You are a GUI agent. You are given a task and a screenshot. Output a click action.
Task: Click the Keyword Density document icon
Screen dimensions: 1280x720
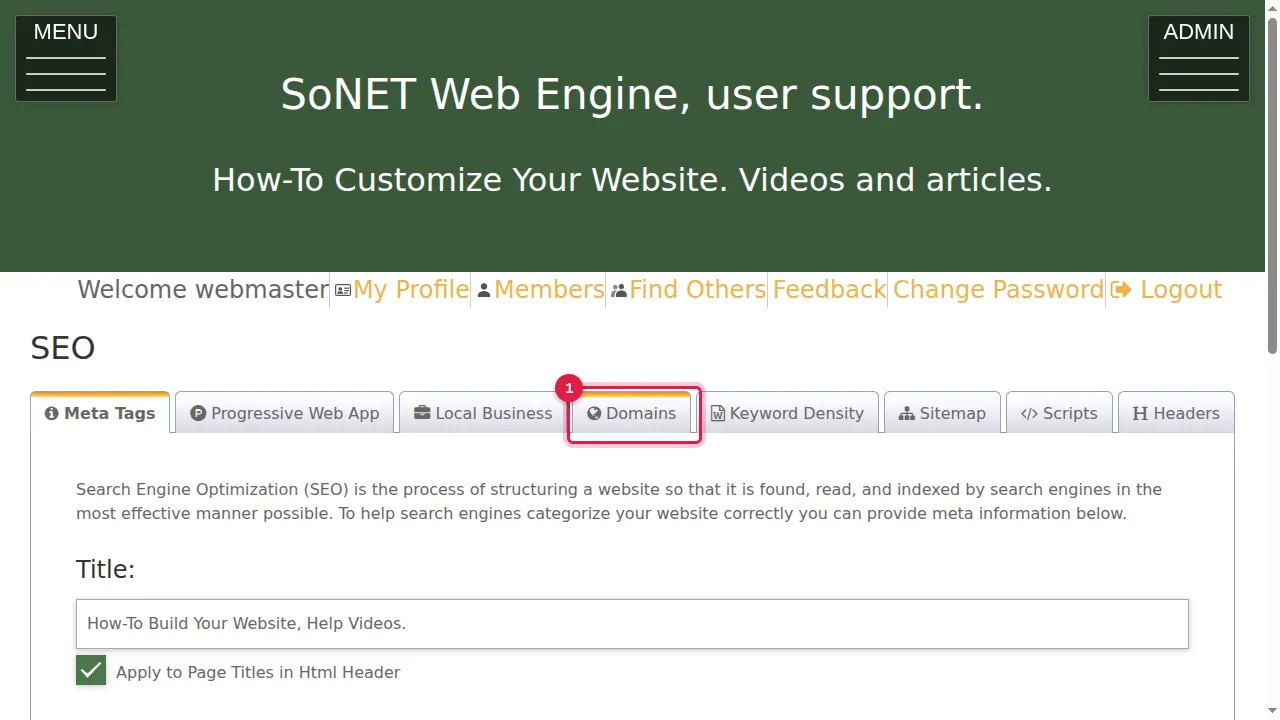[x=718, y=413]
